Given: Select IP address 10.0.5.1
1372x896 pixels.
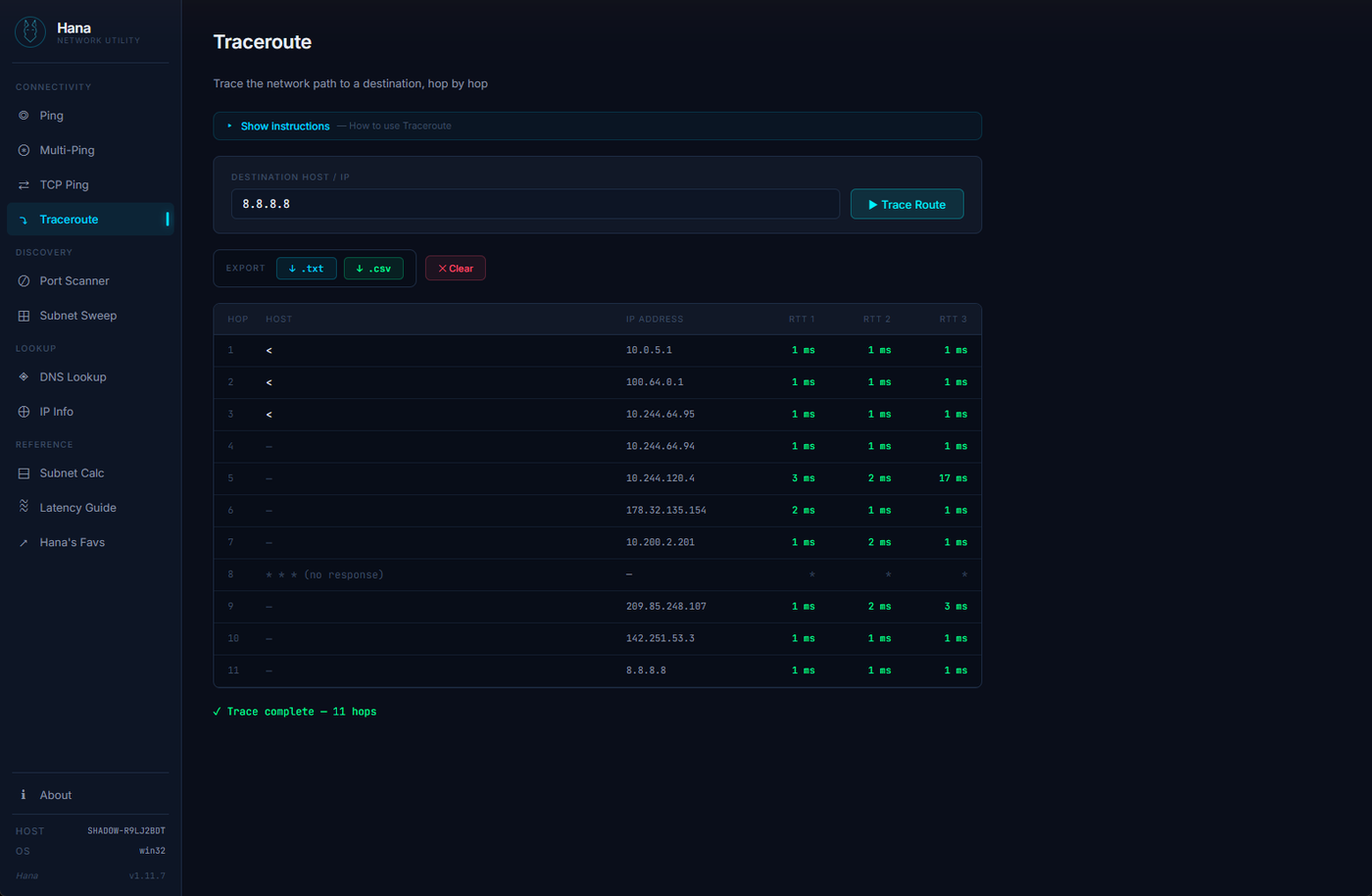Looking at the screenshot, I should pos(649,350).
